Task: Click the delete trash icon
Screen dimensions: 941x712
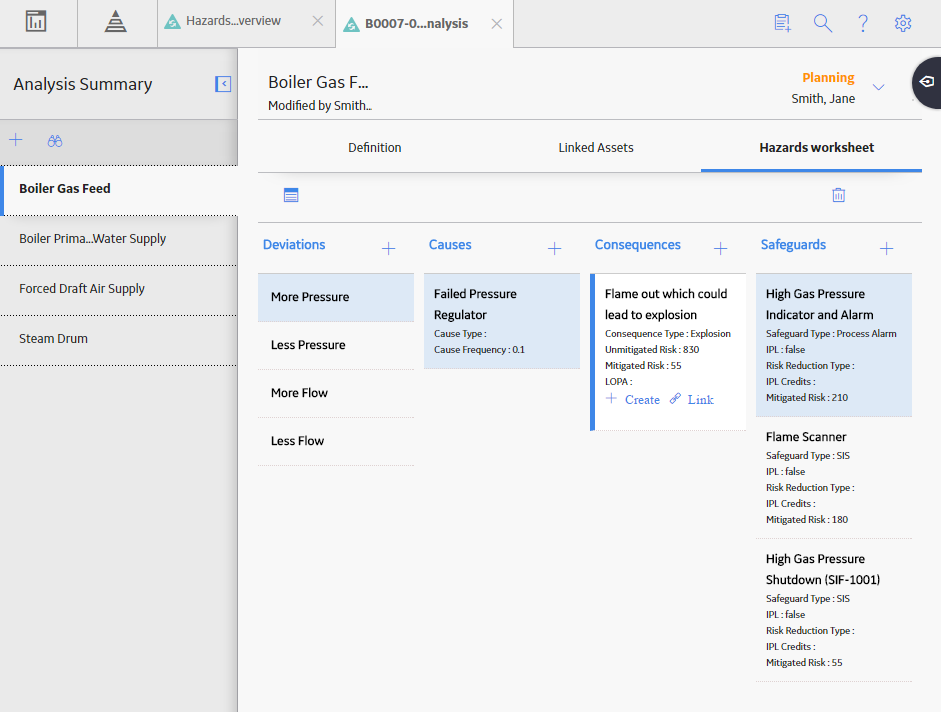Action: [838, 195]
